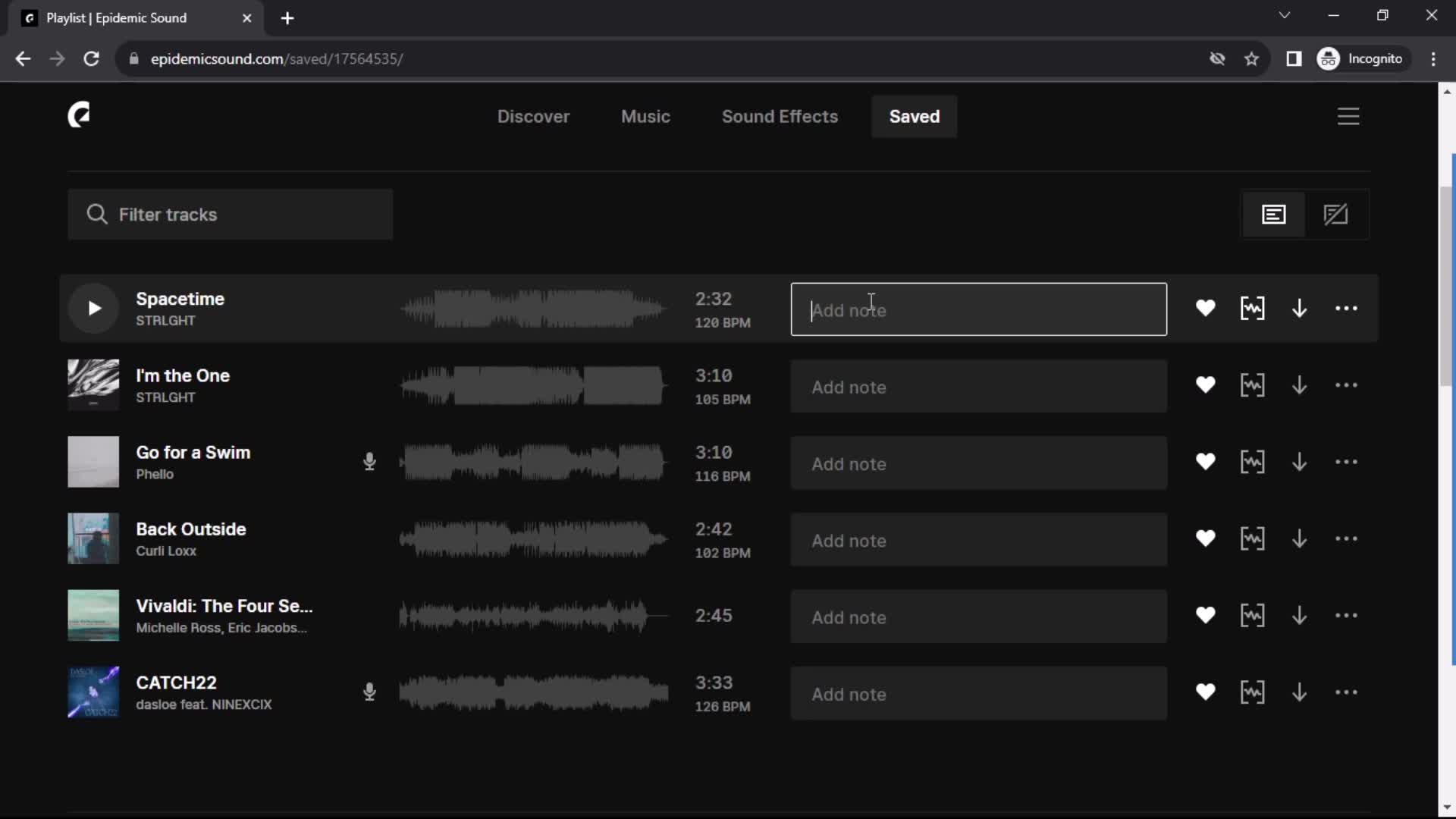Open the Saved tab
Viewport: 1456px width, 819px height.
click(x=914, y=116)
